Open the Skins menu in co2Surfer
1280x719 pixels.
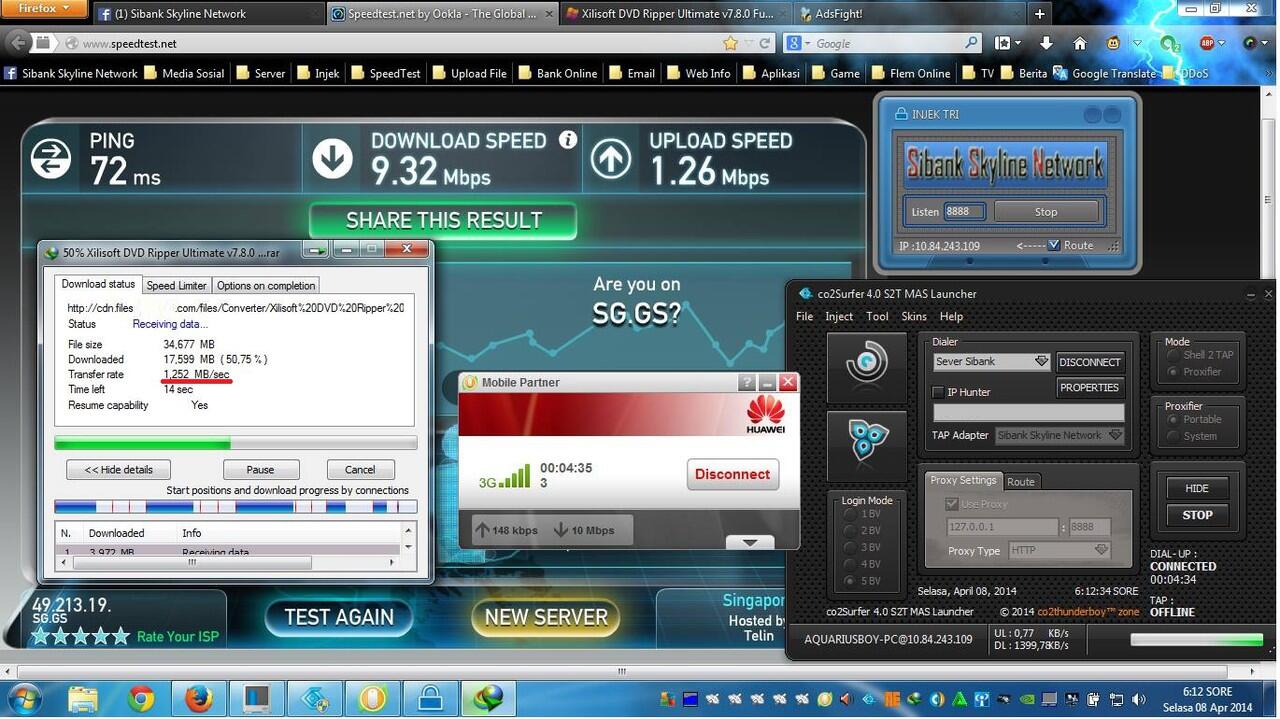click(914, 316)
